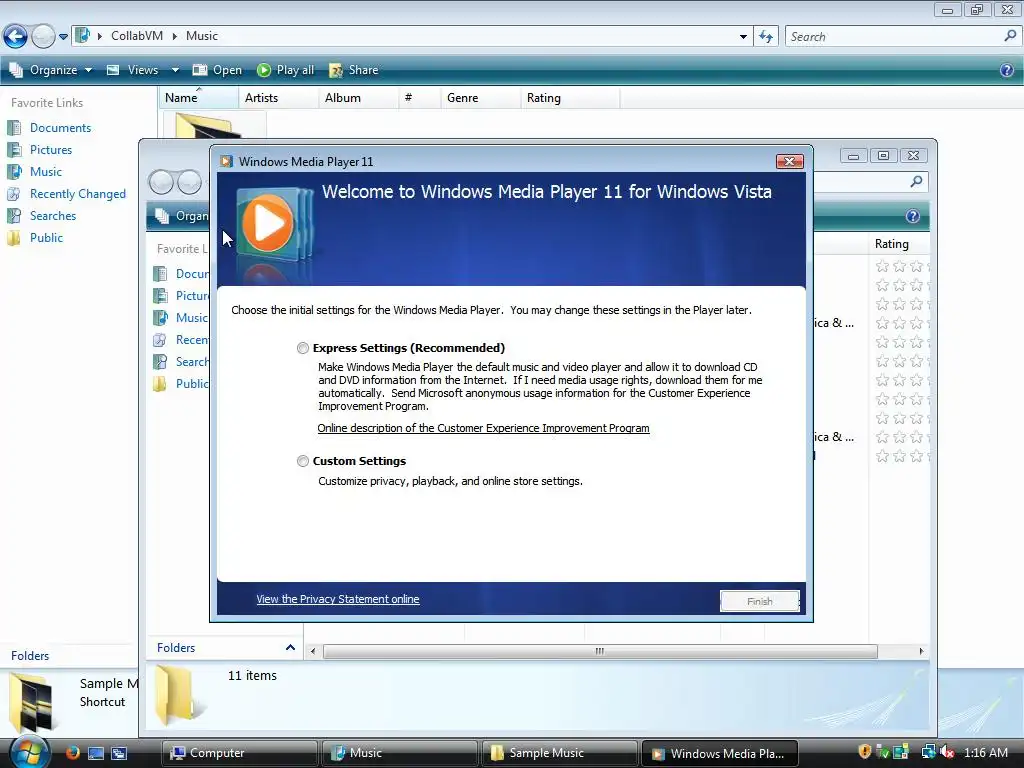This screenshot has width=1024, height=768.
Task: Expand the Views dropdown arrow
Action: [175, 70]
